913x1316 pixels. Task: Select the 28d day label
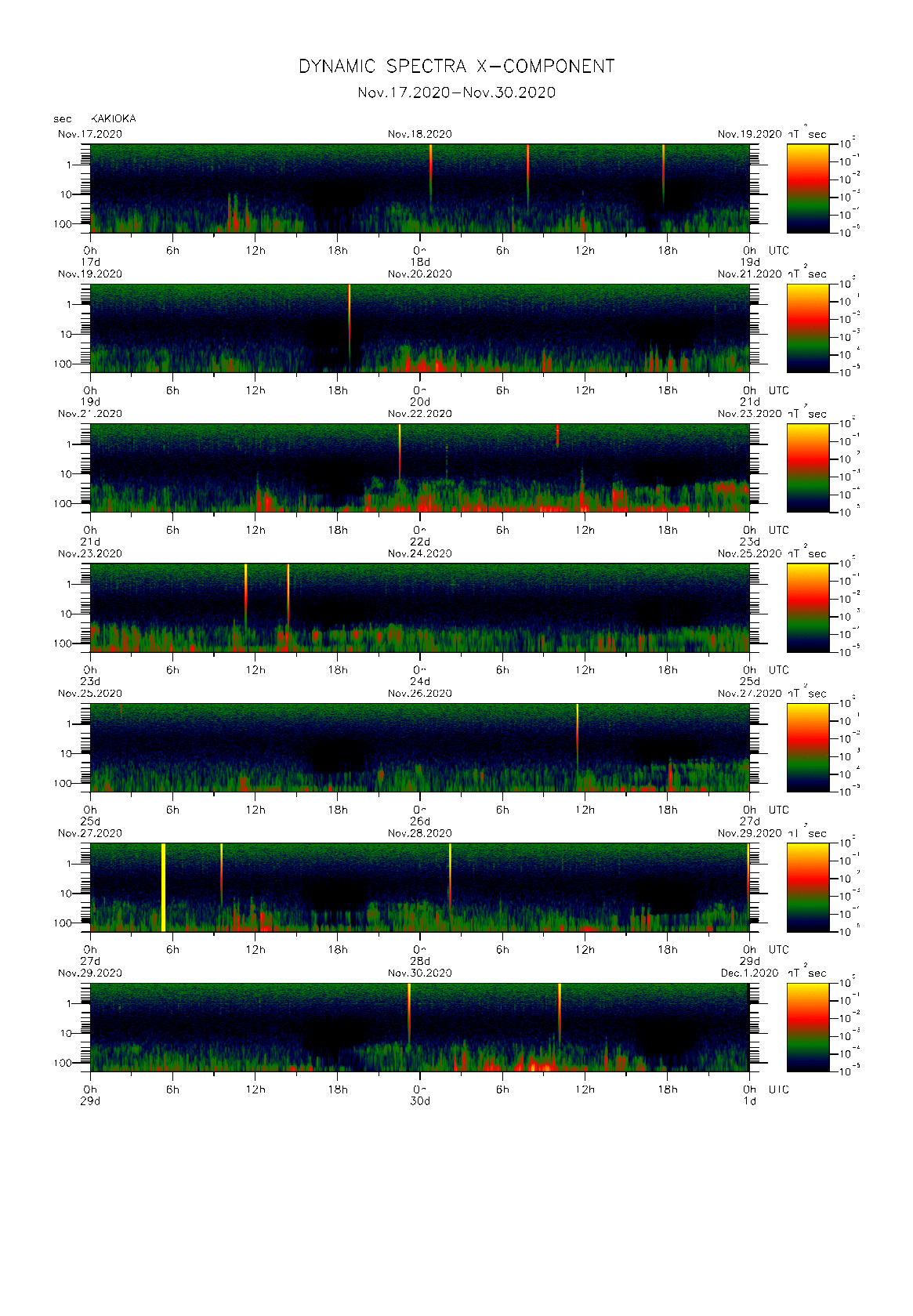pyautogui.click(x=421, y=961)
